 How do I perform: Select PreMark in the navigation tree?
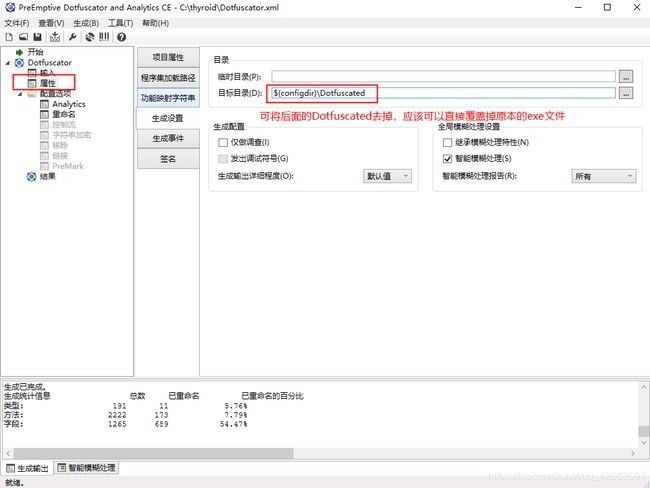point(68,166)
